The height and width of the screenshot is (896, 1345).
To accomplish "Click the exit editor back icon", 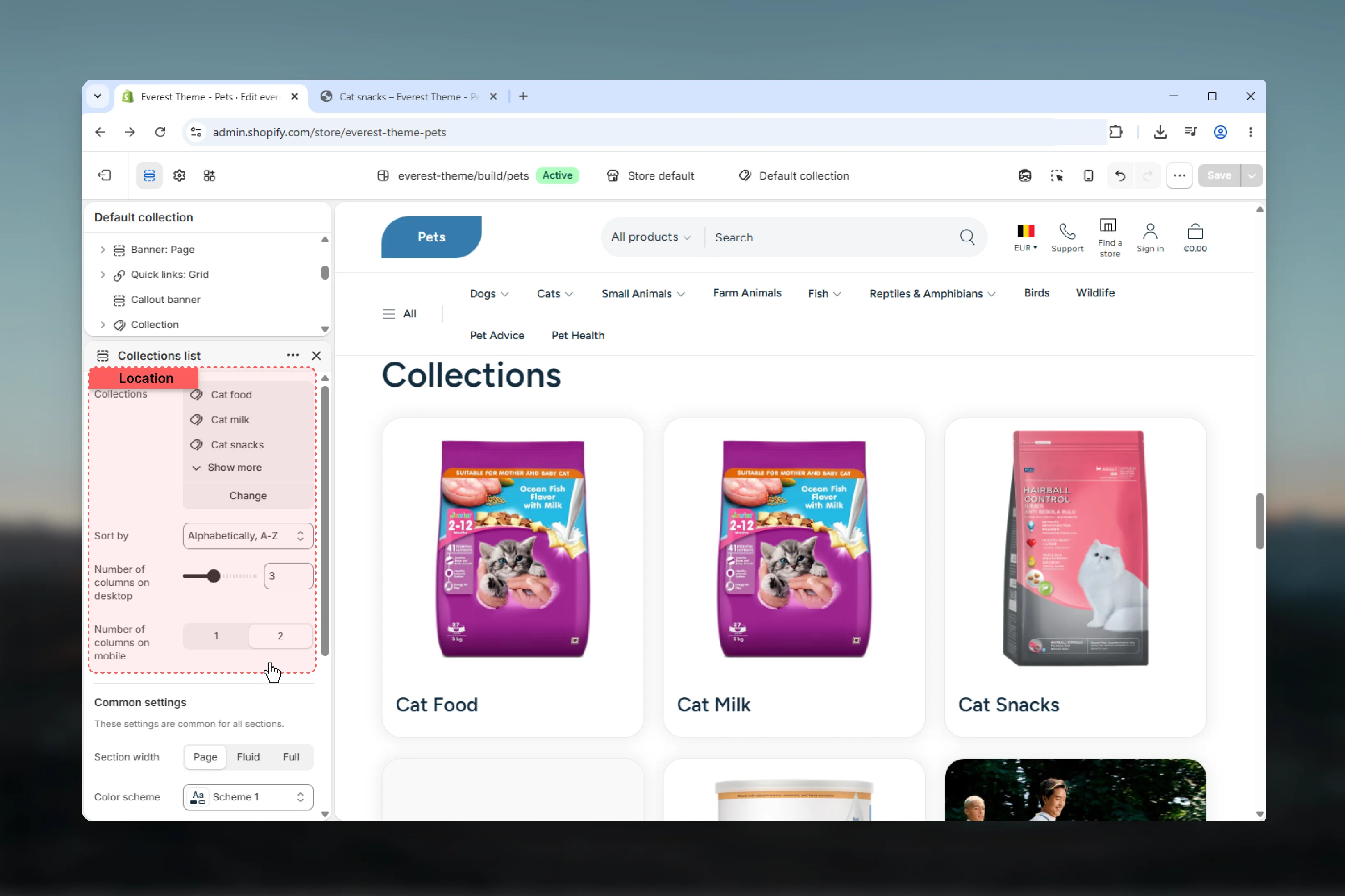I will pos(105,175).
